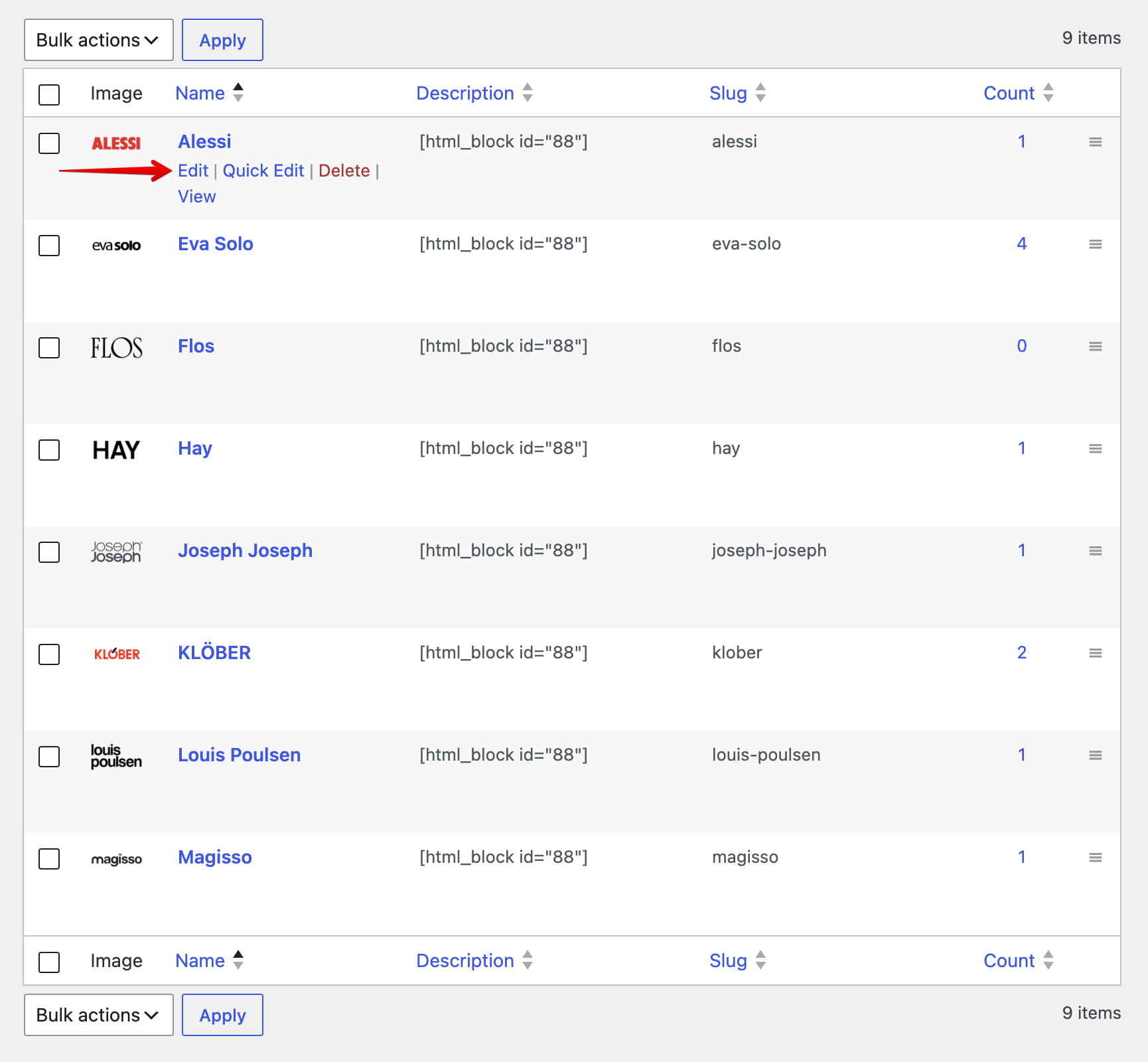
Task: Click the Joseph Joseph brand logo thumbnail
Action: point(116,552)
